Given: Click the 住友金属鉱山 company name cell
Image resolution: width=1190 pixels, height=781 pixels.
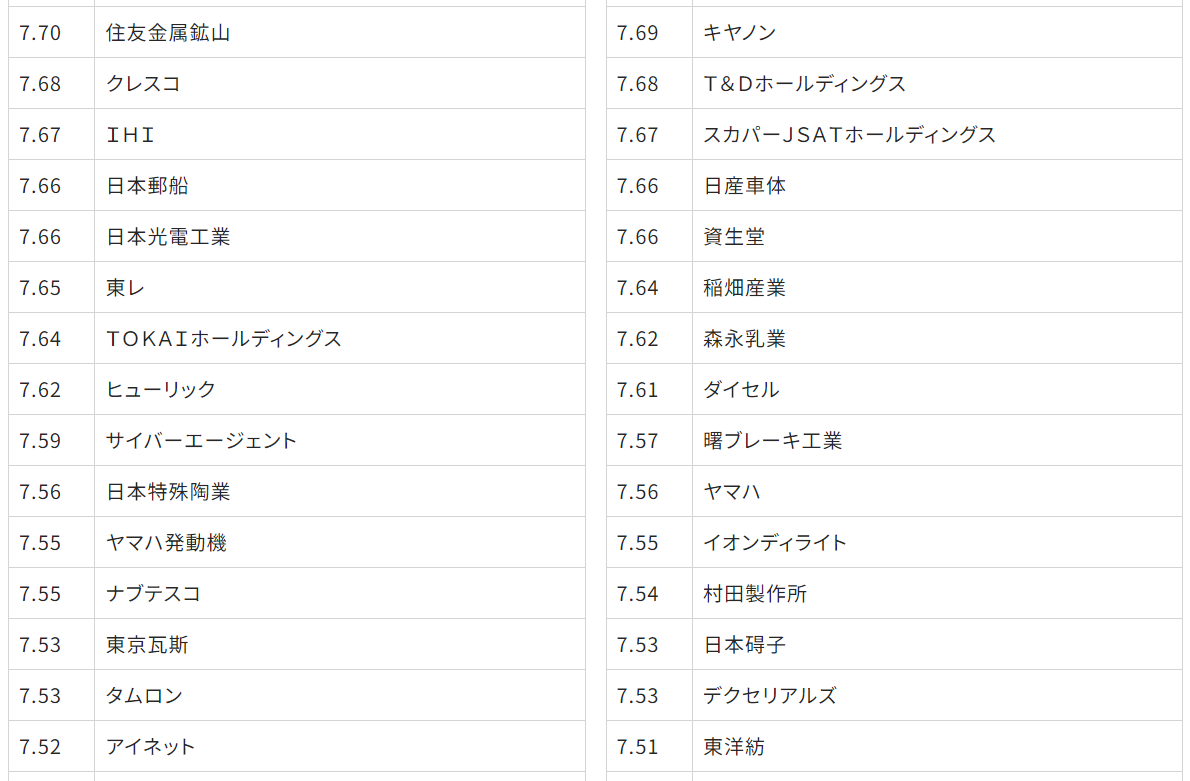Looking at the screenshot, I should pyautogui.click(x=168, y=33).
